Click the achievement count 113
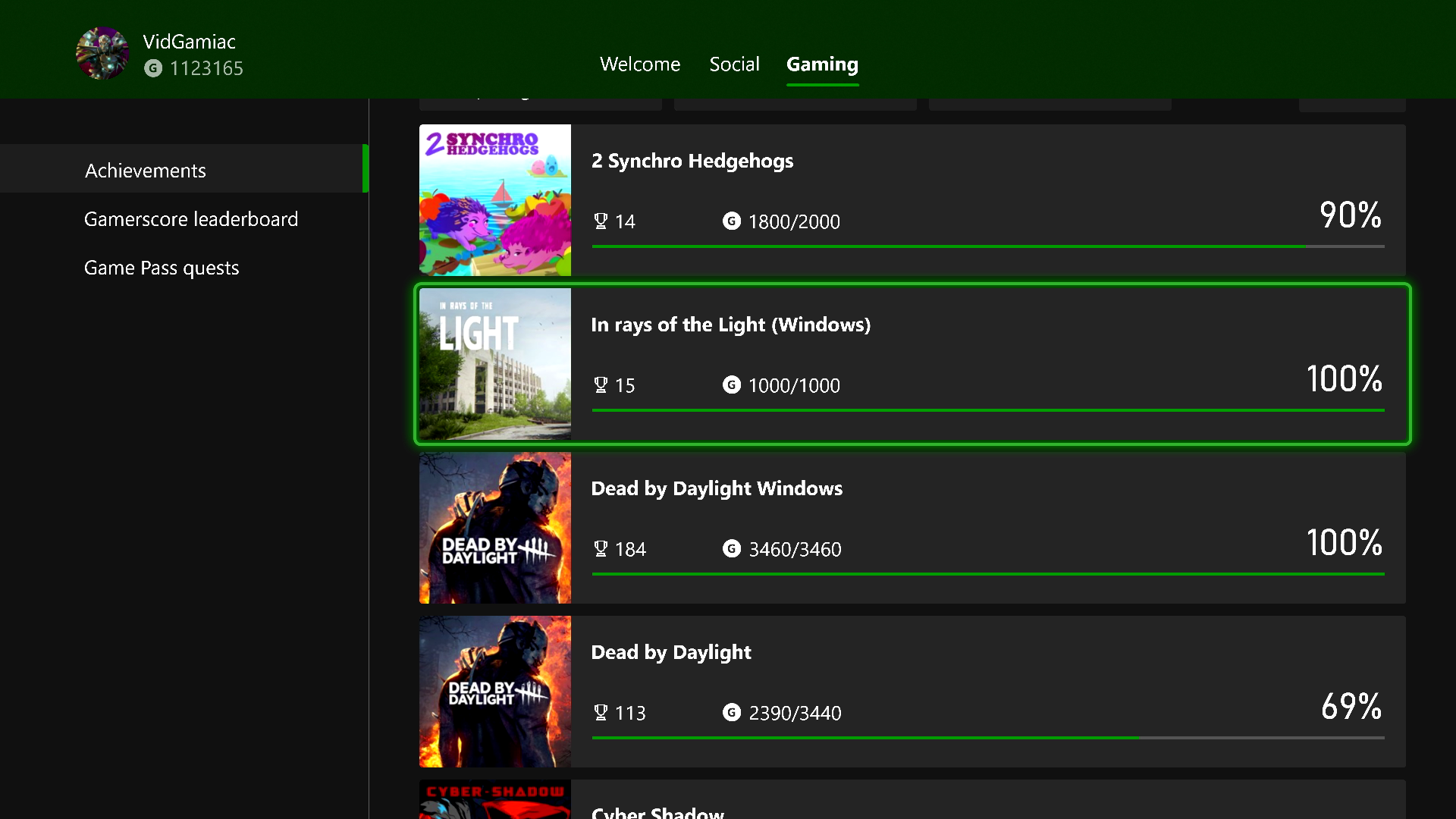The width and height of the screenshot is (1456, 819). pyautogui.click(x=630, y=713)
